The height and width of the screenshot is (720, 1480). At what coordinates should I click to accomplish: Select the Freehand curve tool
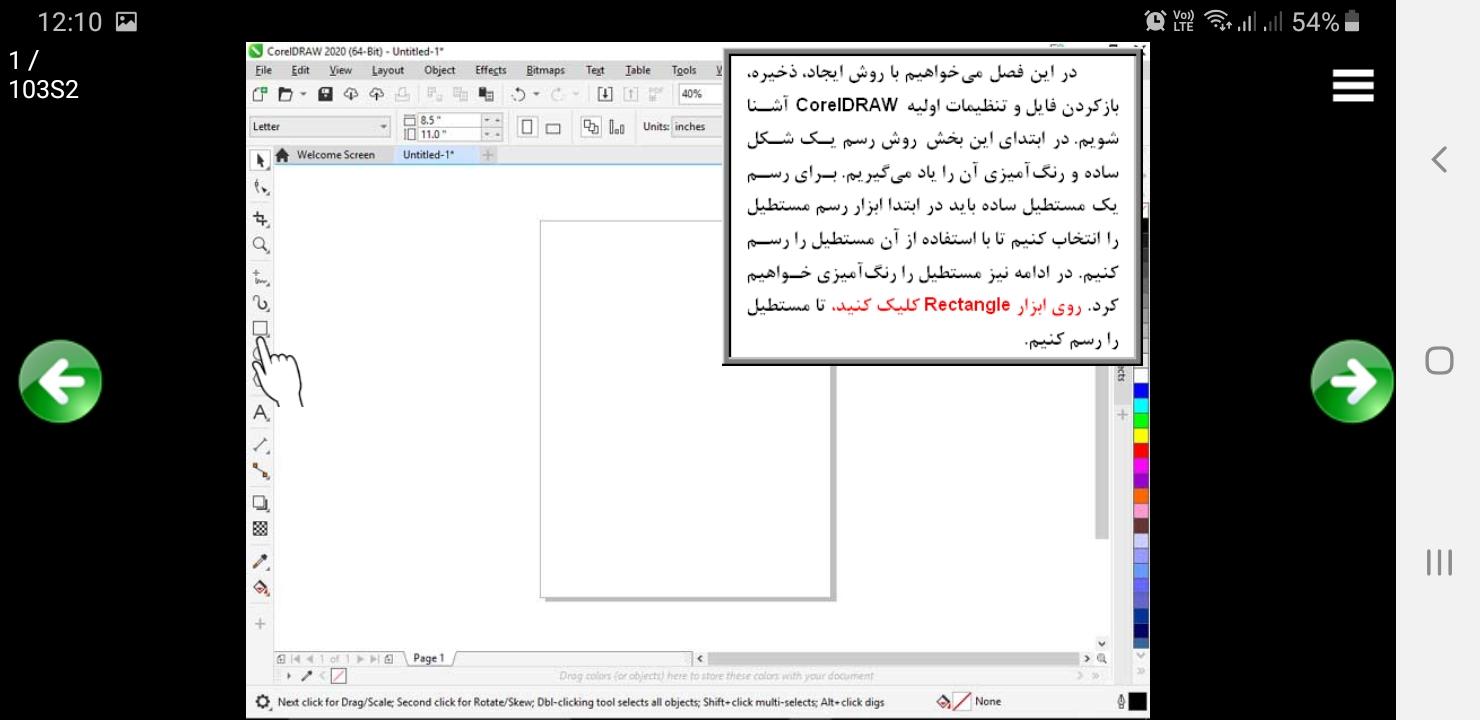260,276
